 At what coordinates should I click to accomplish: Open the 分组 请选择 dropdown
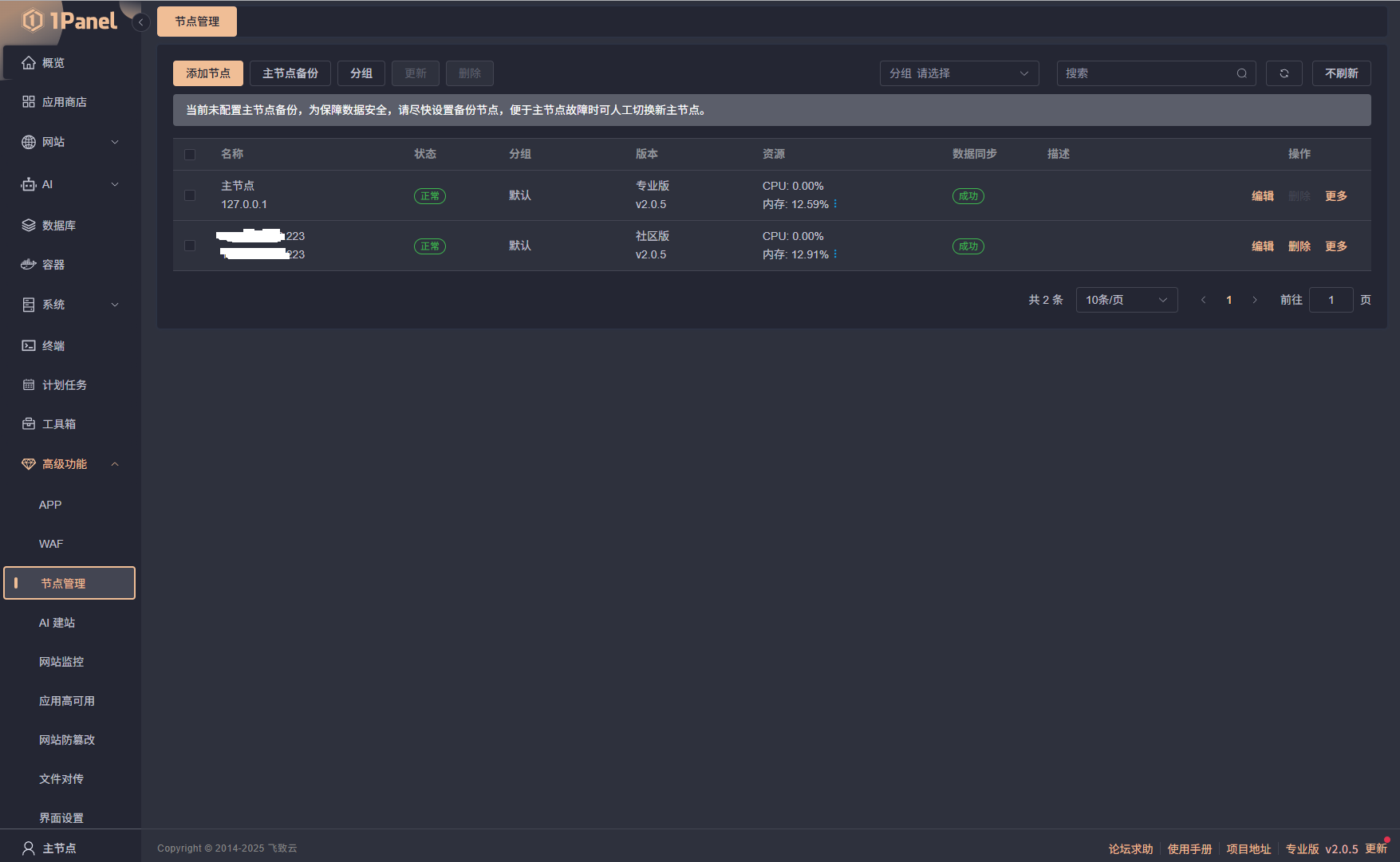pos(959,73)
